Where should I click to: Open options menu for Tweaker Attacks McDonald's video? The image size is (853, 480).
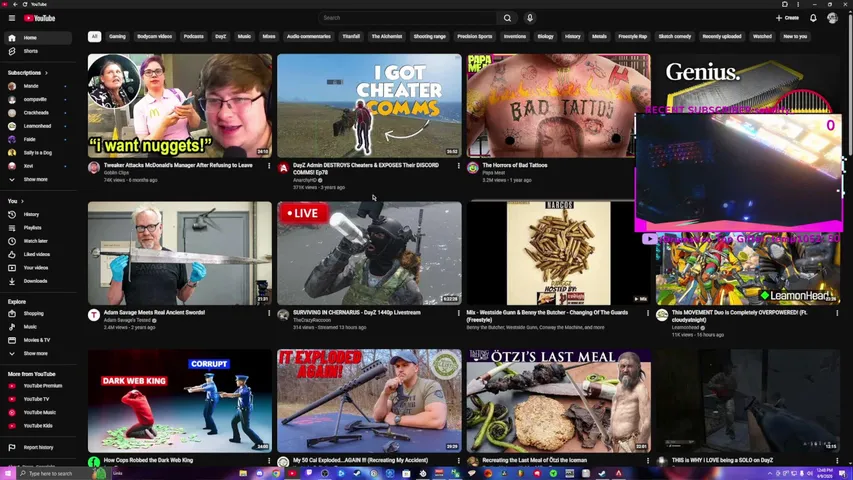coord(269,166)
